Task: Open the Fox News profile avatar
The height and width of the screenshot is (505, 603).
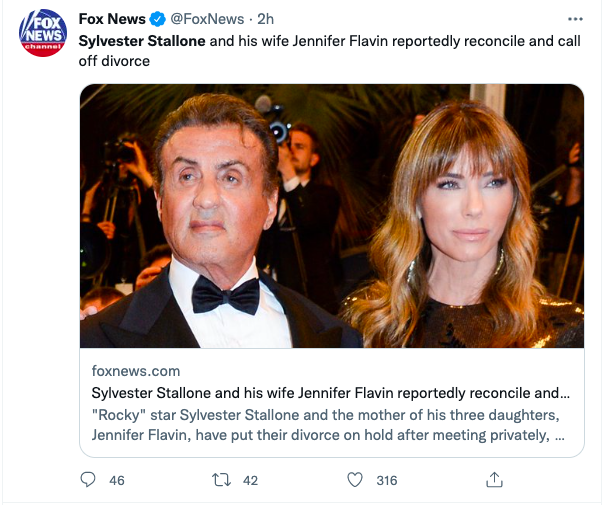Action: point(43,33)
